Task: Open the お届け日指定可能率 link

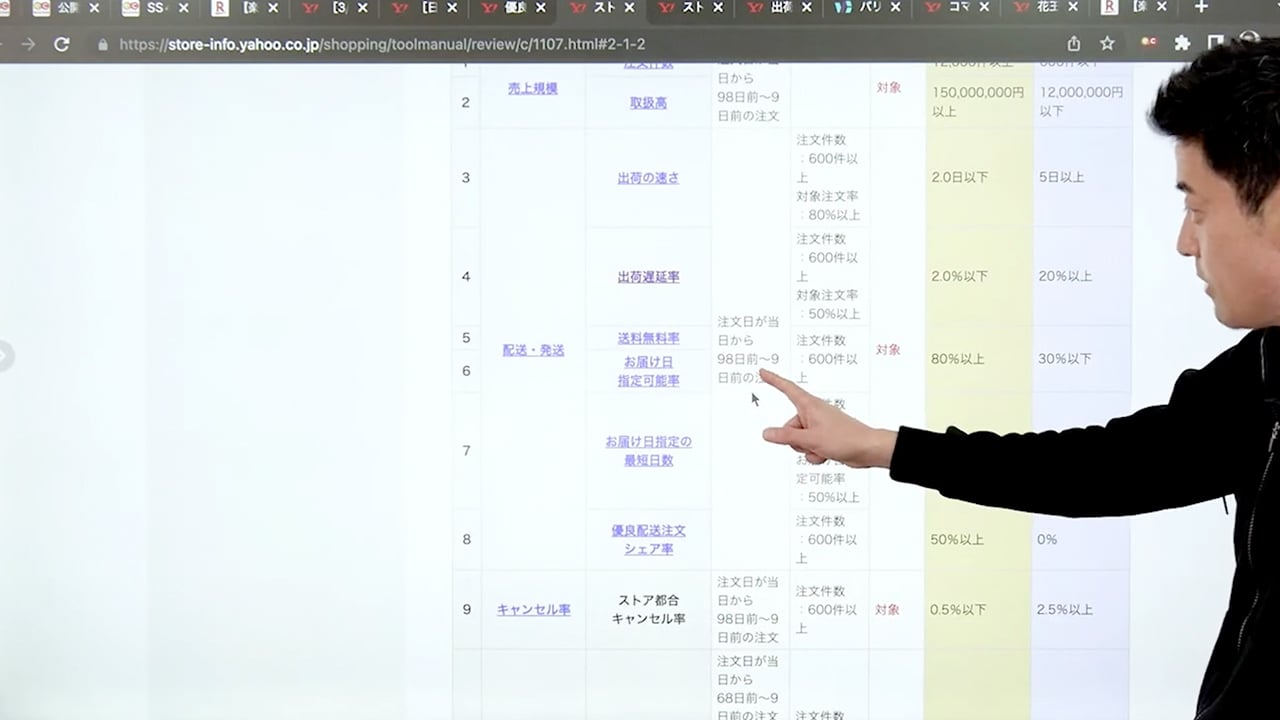Action: point(649,371)
